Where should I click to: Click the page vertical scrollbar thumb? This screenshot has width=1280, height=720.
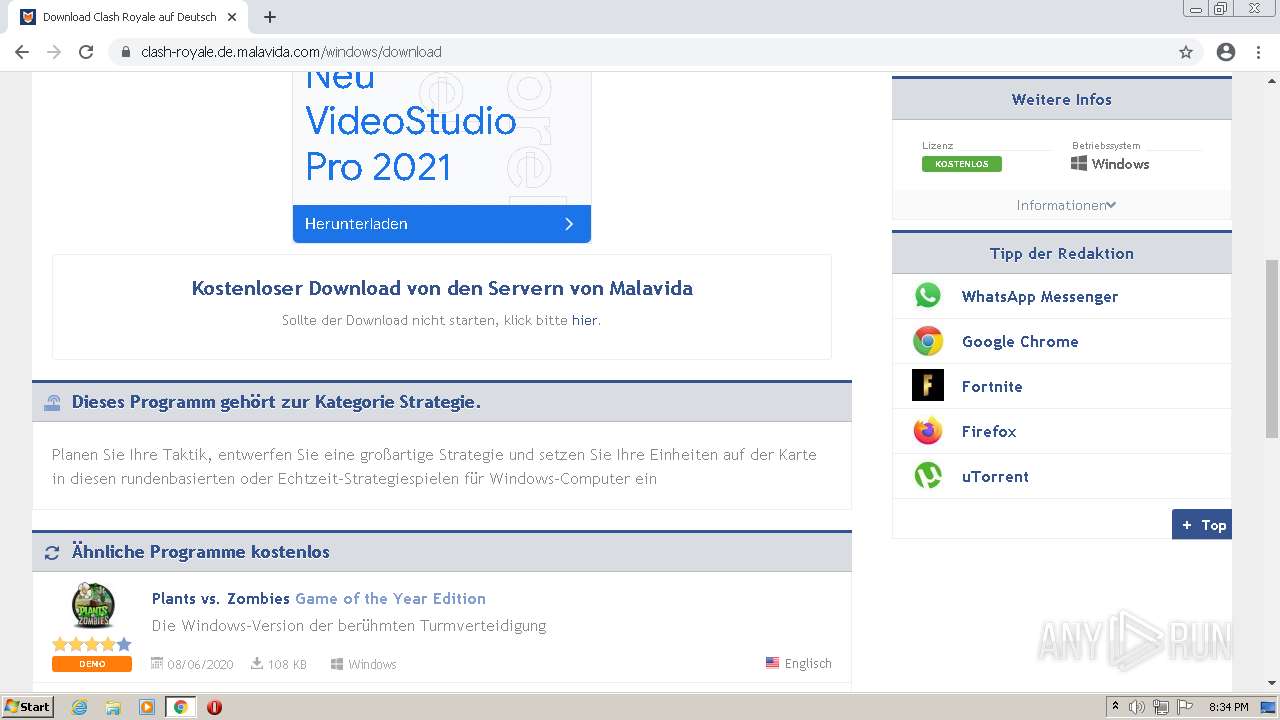click(1272, 348)
